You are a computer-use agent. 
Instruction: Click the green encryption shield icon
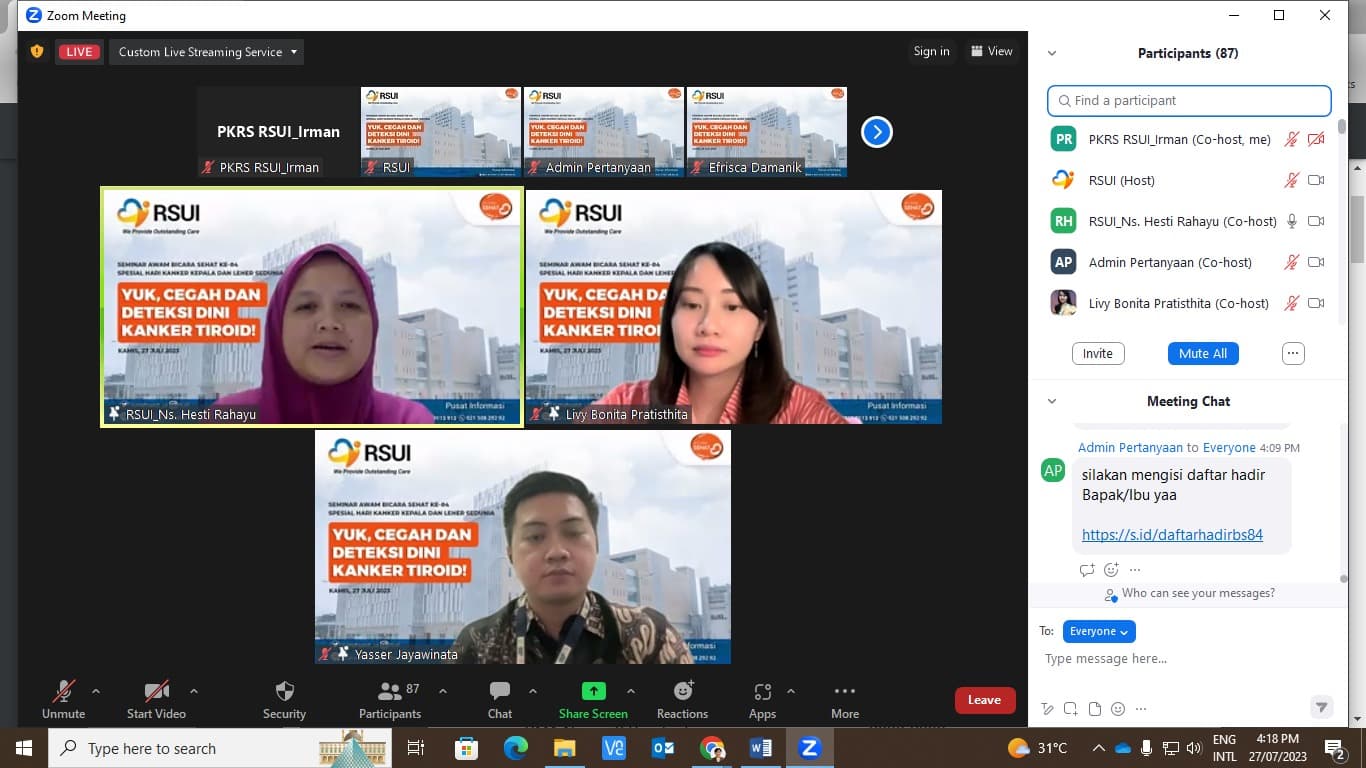[x=37, y=51]
